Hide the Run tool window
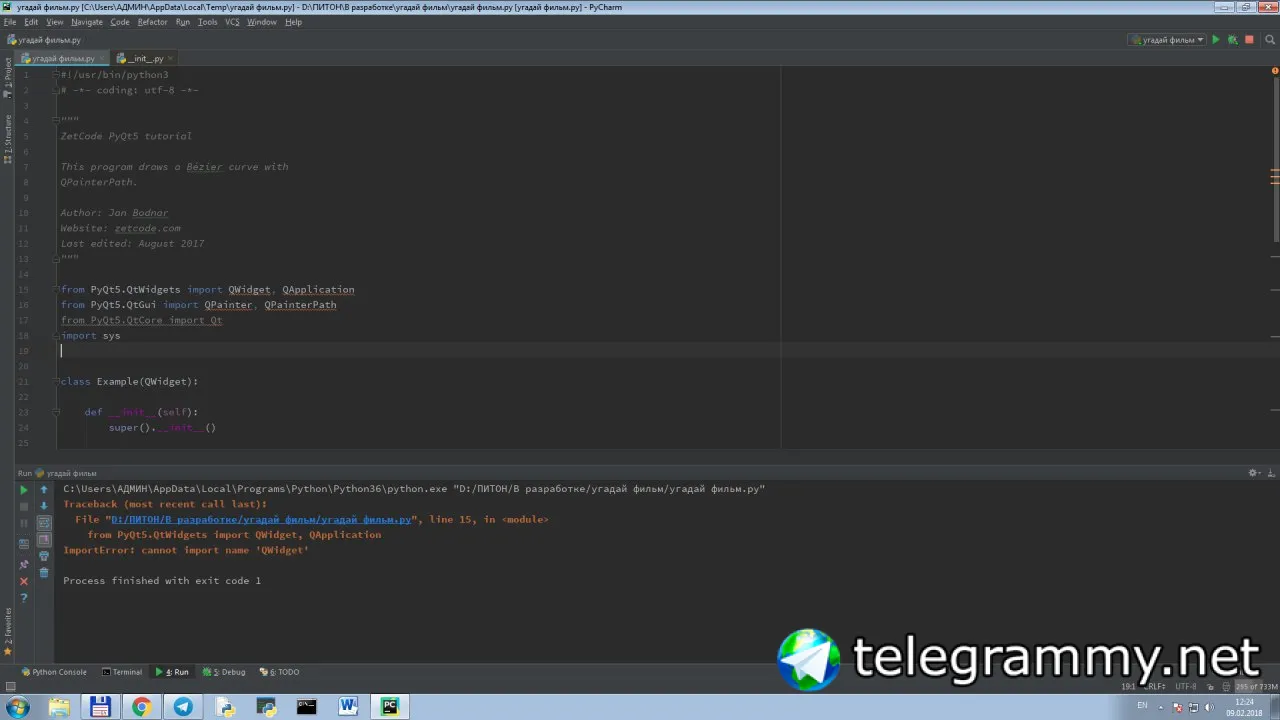1280x720 pixels. point(1270,473)
